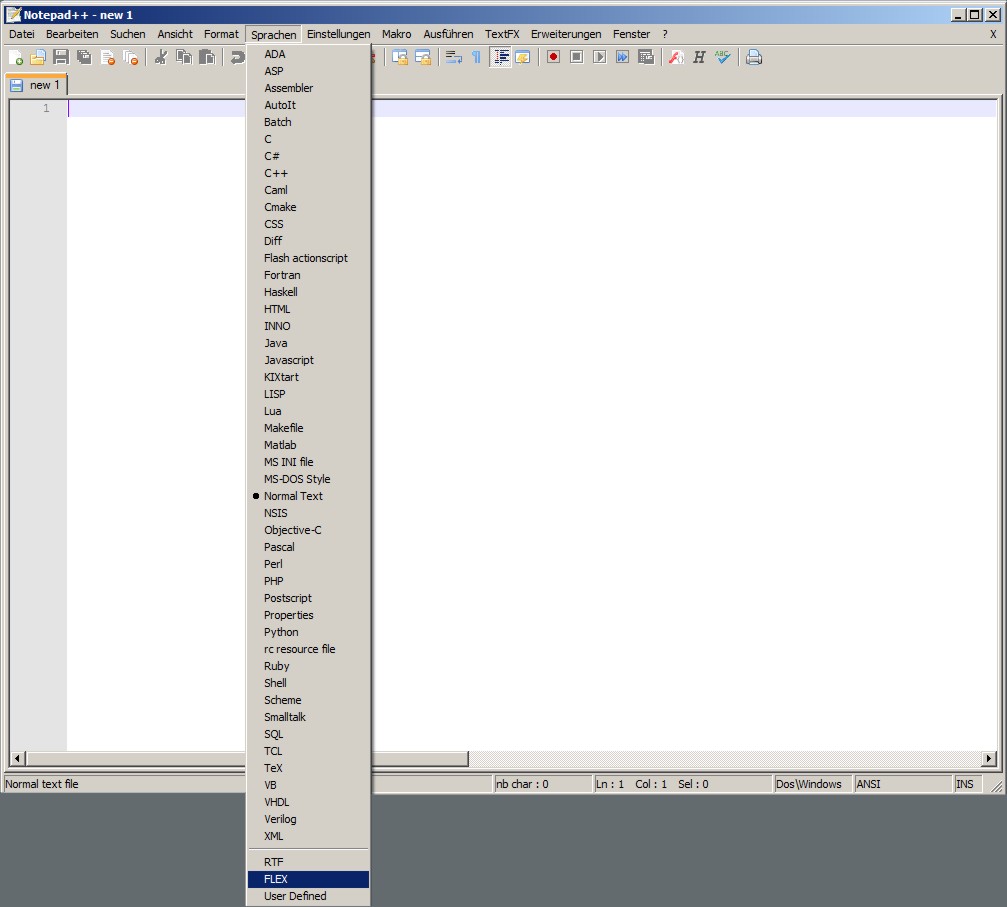Open the Suchen menu

tap(127, 34)
